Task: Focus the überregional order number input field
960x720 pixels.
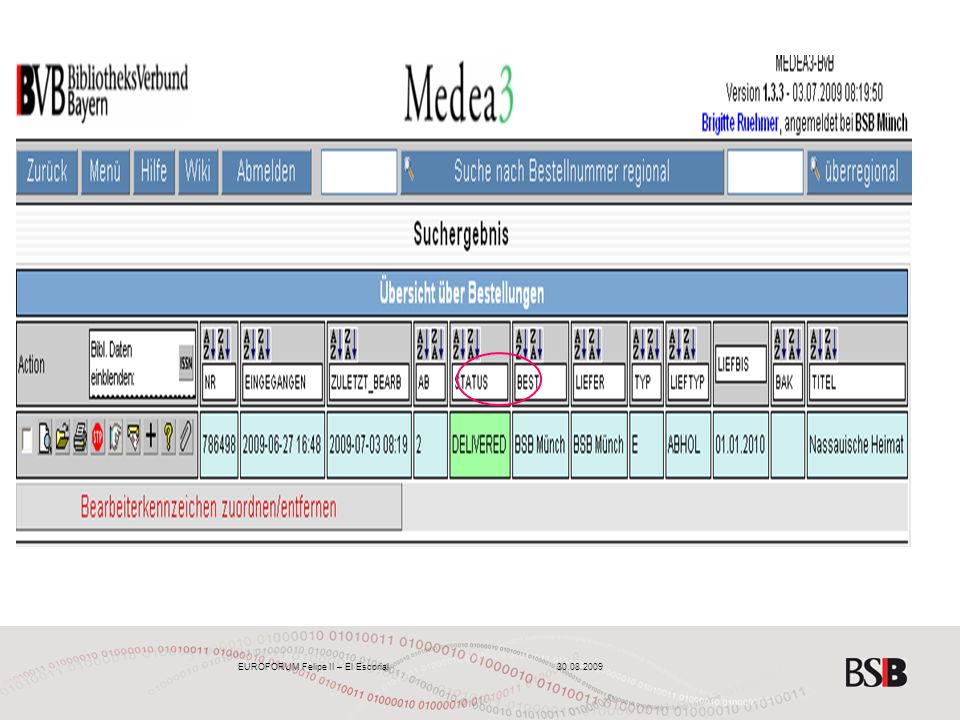Action: 765,172
